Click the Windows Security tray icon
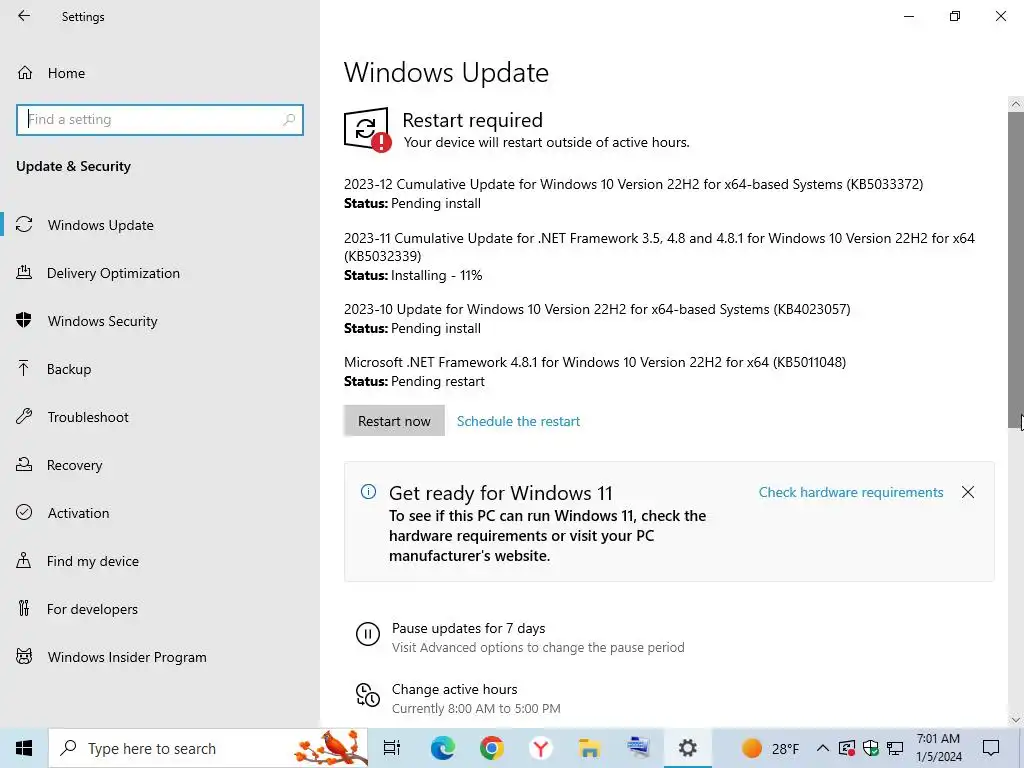This screenshot has height=768, width=1024. [871, 748]
